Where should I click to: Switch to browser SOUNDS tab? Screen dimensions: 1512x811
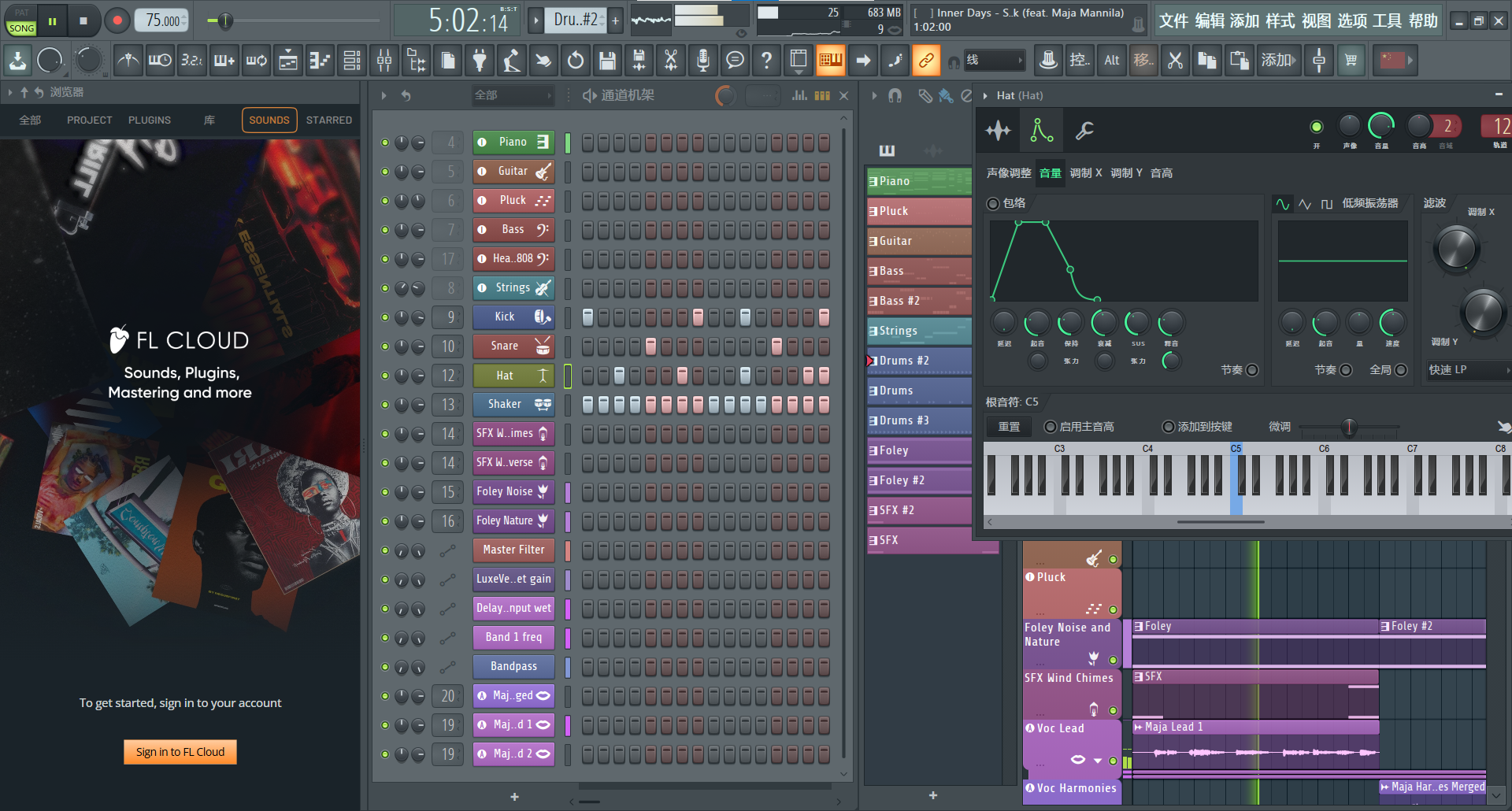point(269,120)
